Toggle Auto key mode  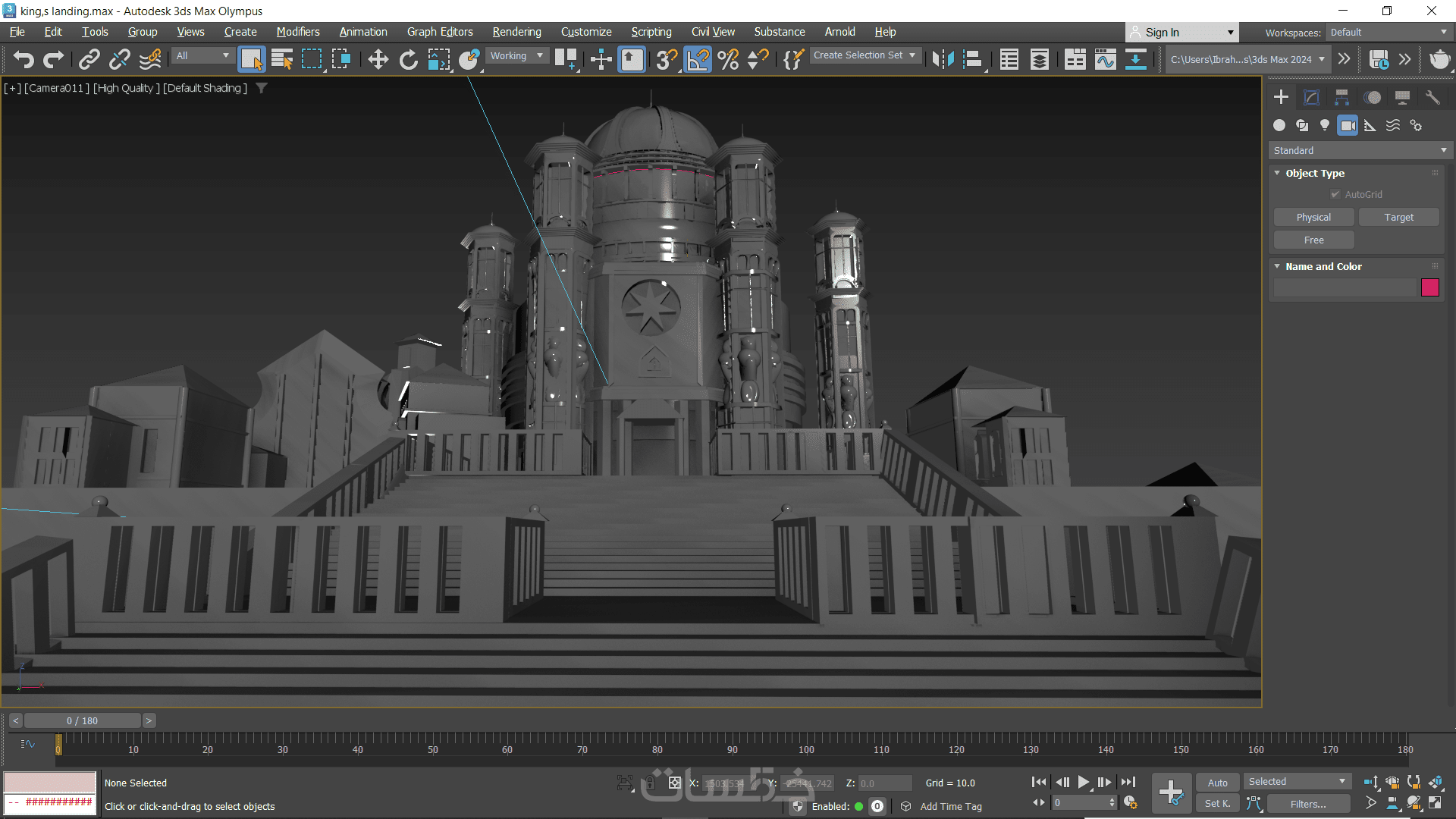coord(1217,783)
